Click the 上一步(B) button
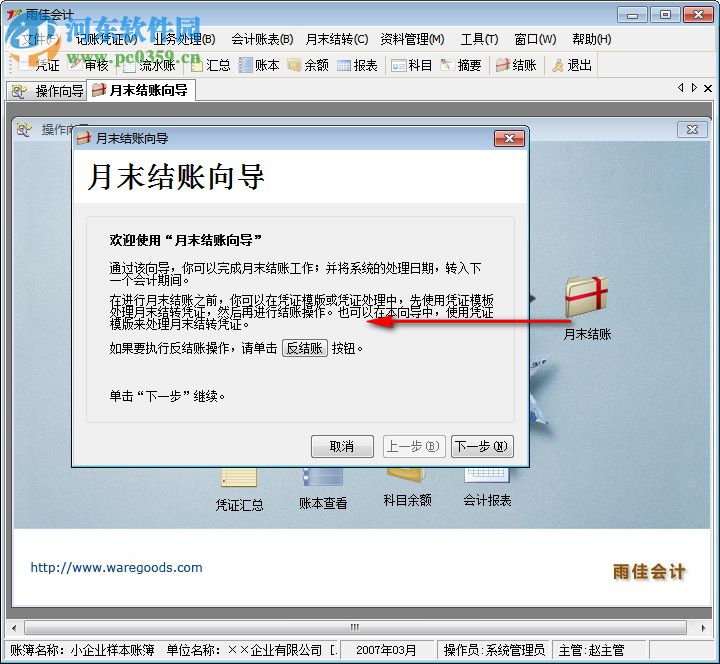This screenshot has width=720, height=664. click(414, 446)
